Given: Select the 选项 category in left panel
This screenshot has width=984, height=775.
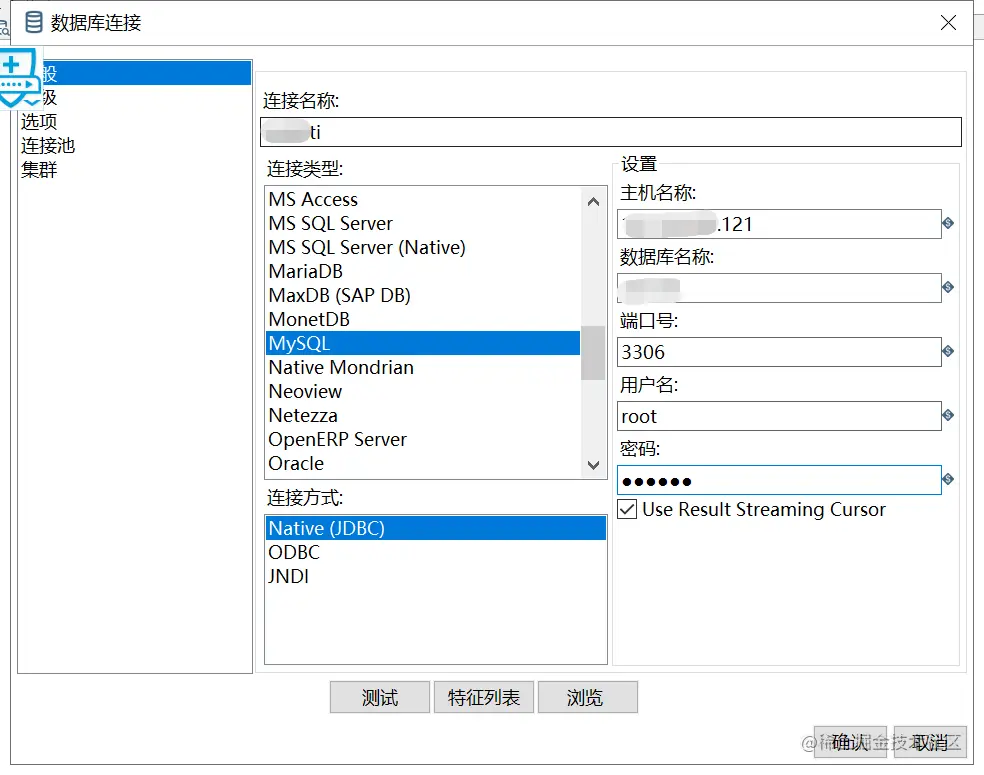Looking at the screenshot, I should tap(39, 121).
